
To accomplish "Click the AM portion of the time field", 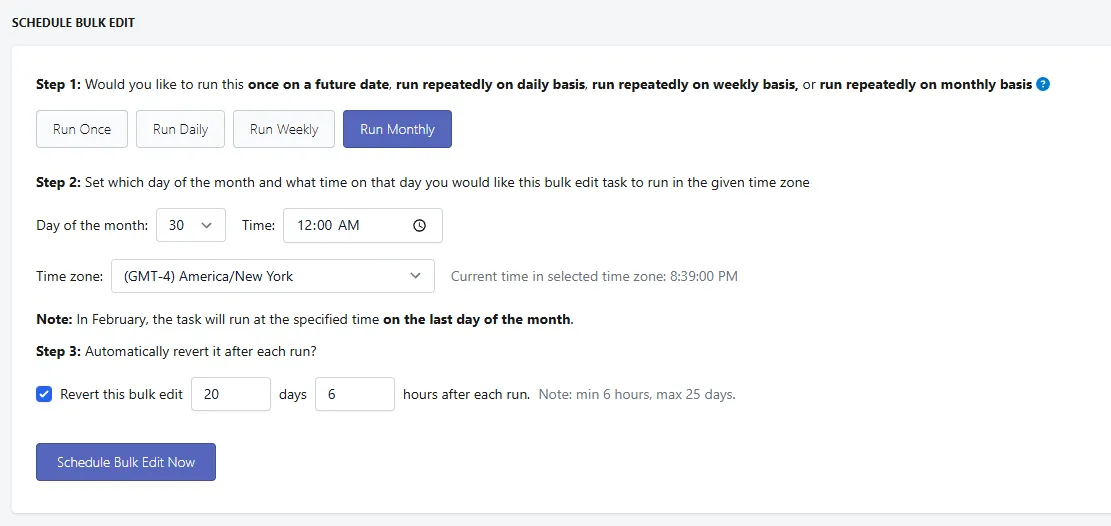I will 349,225.
